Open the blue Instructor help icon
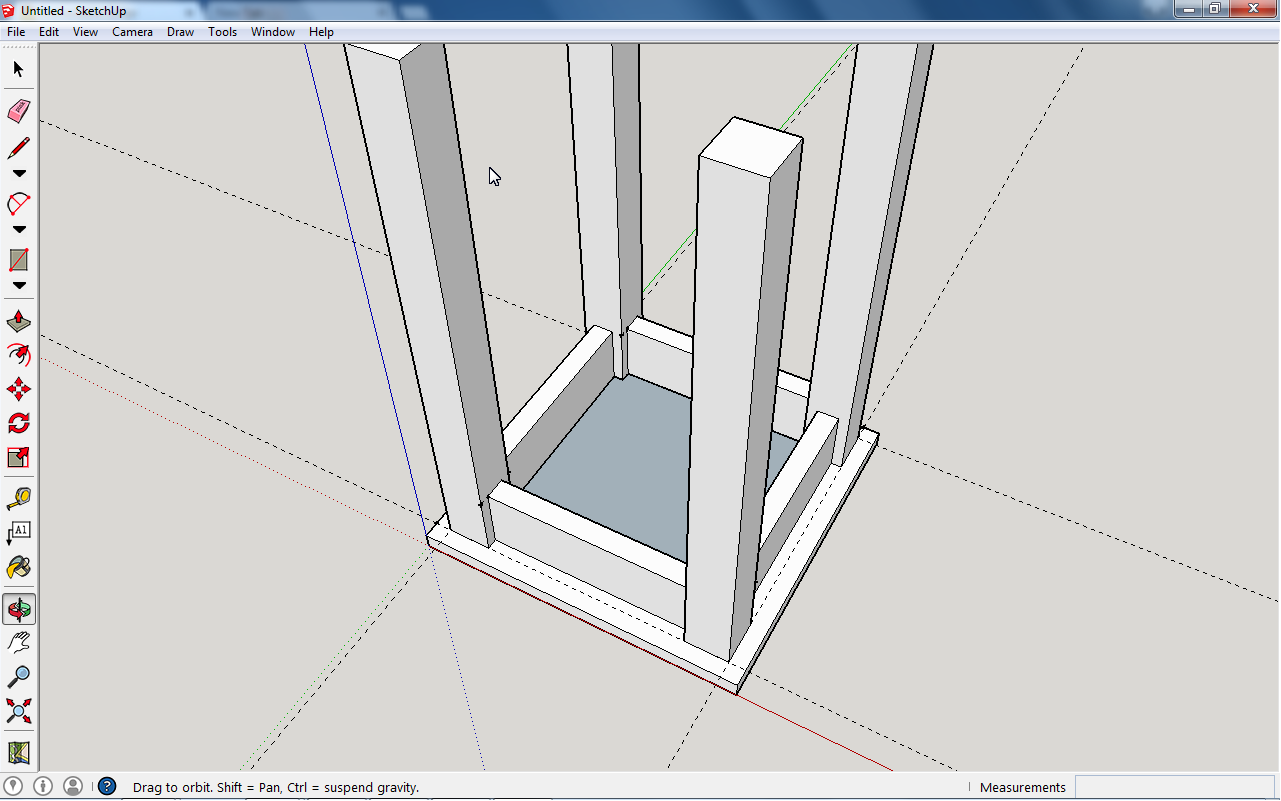 click(x=107, y=787)
